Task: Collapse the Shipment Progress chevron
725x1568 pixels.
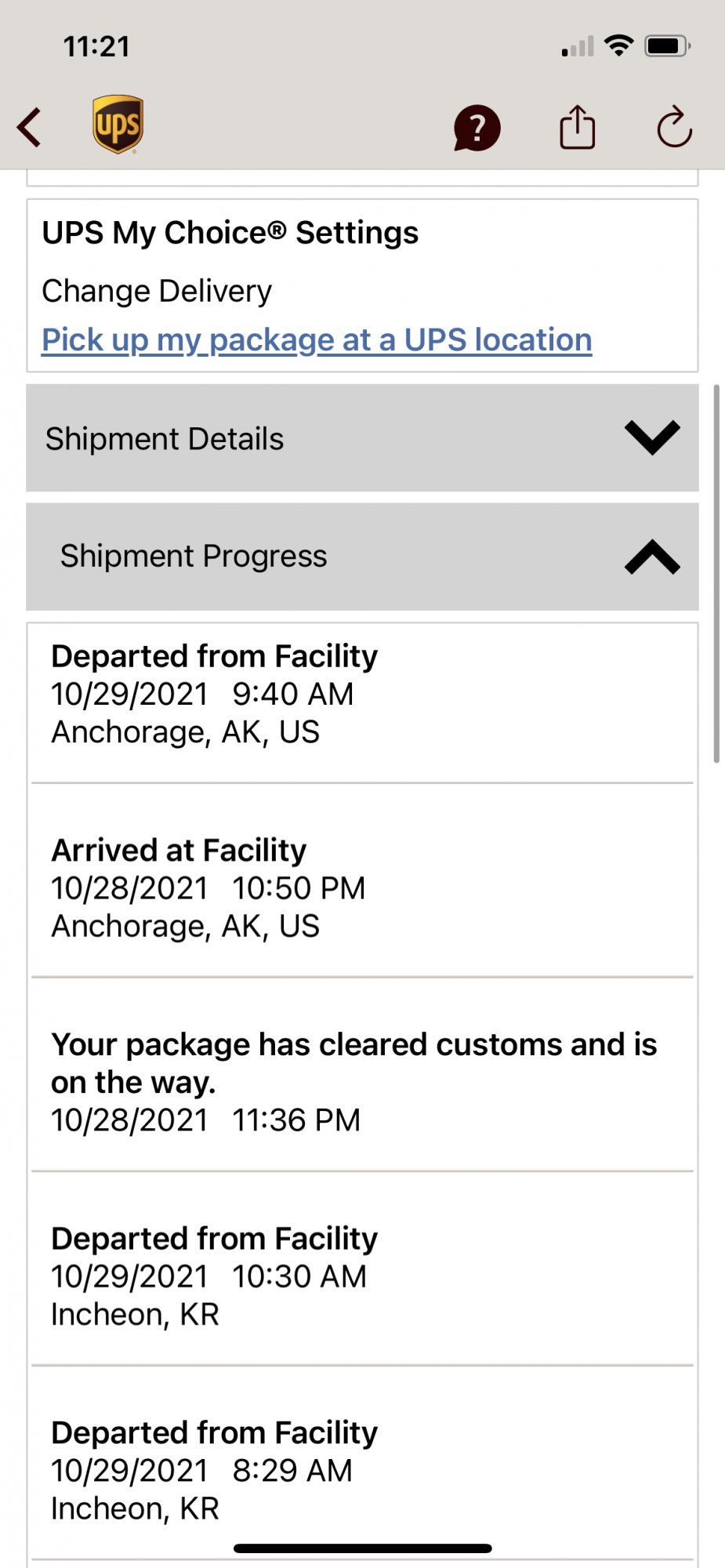Action: click(x=652, y=557)
